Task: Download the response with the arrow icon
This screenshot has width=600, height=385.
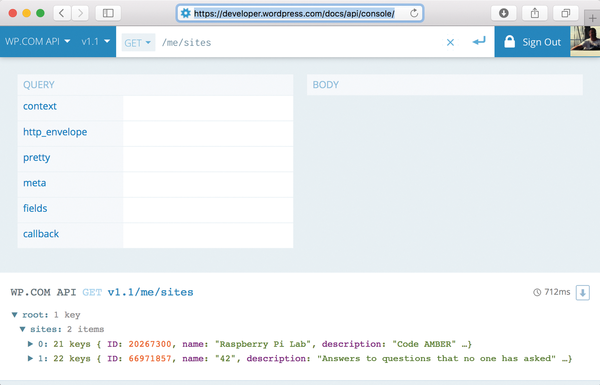Action: tap(583, 293)
